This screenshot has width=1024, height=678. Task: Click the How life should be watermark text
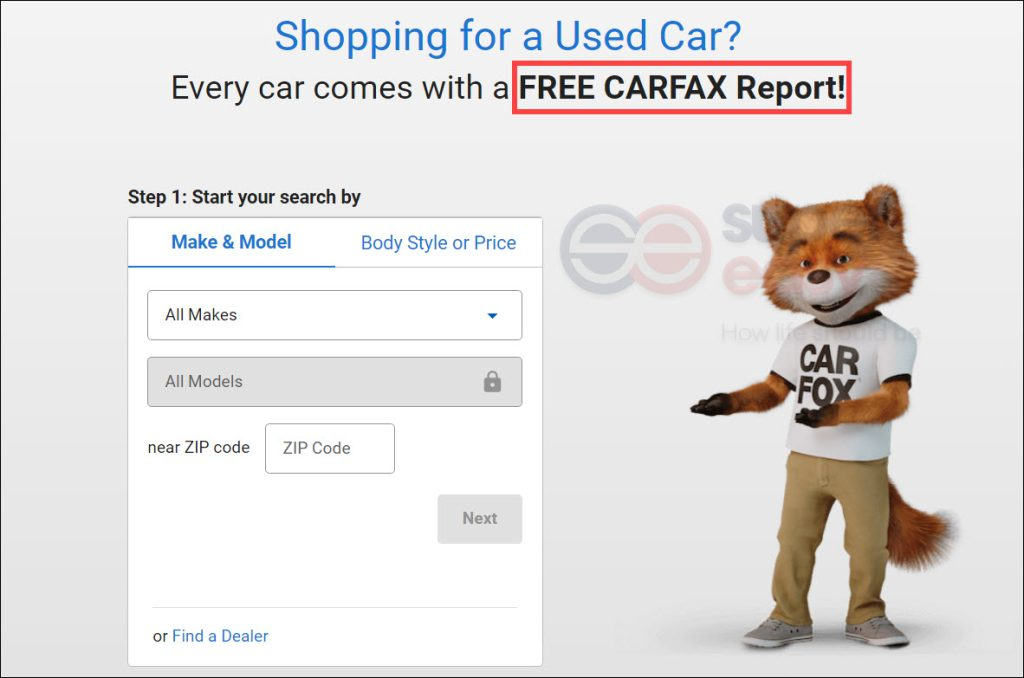(x=820, y=333)
